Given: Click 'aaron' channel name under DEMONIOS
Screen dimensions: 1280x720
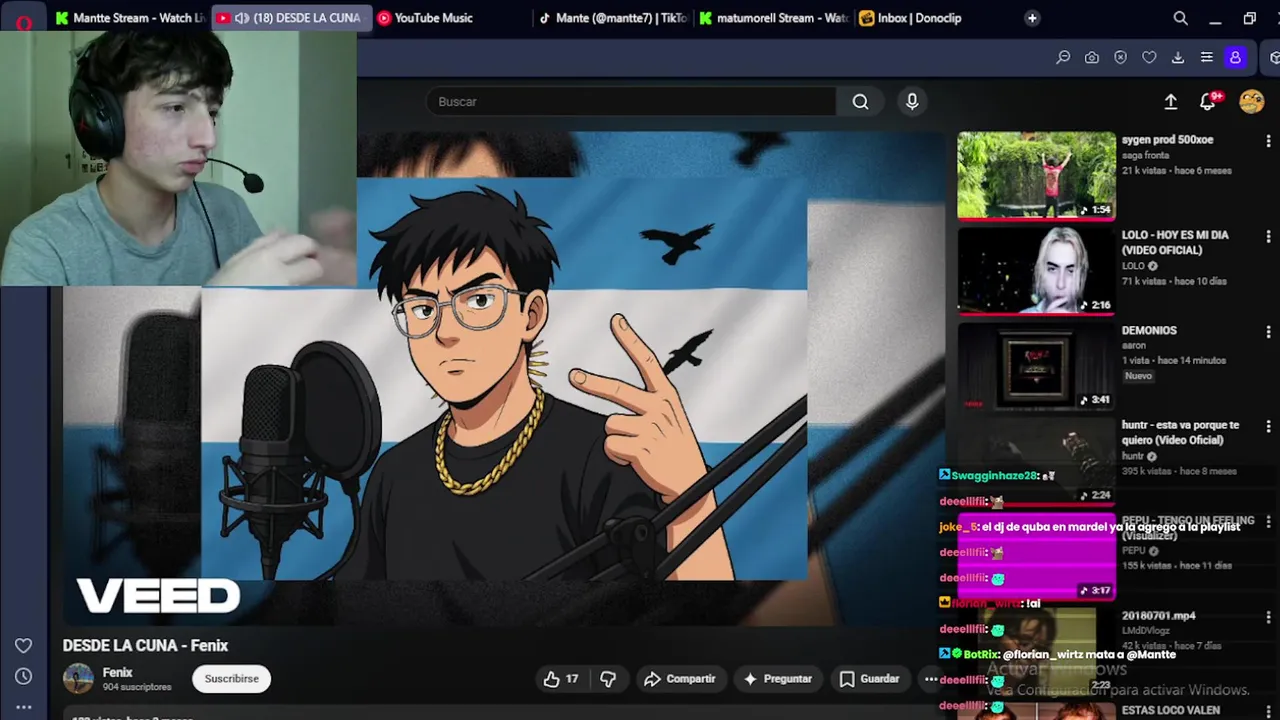Looking at the screenshot, I should (x=1134, y=345).
